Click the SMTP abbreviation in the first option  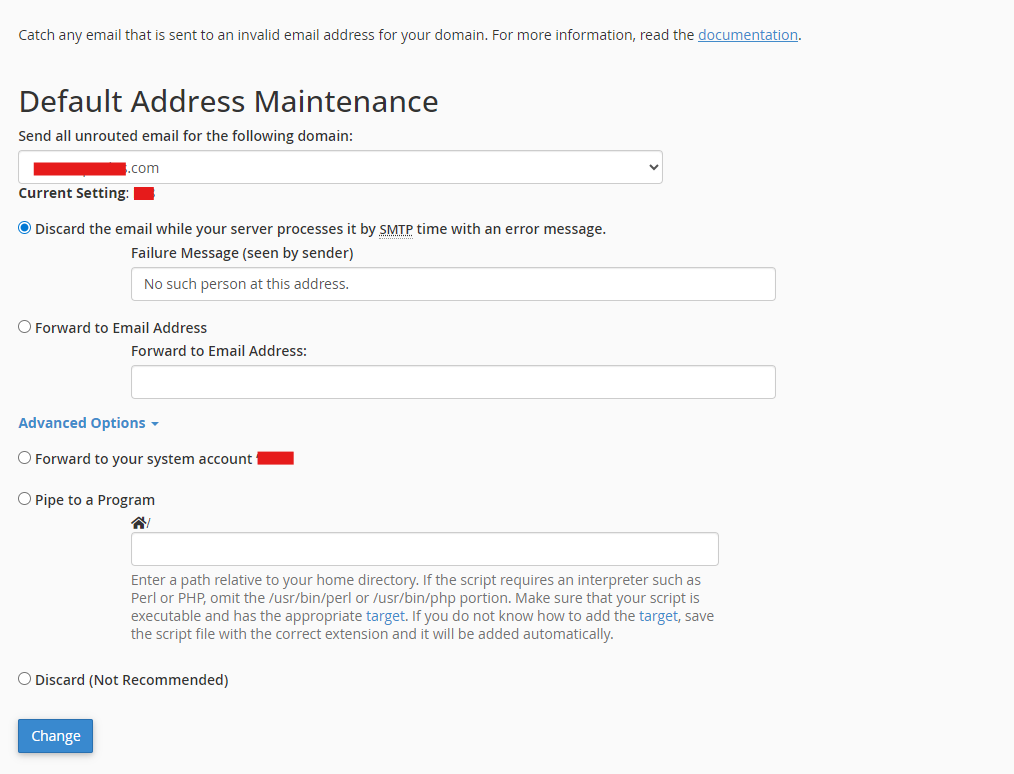(396, 229)
